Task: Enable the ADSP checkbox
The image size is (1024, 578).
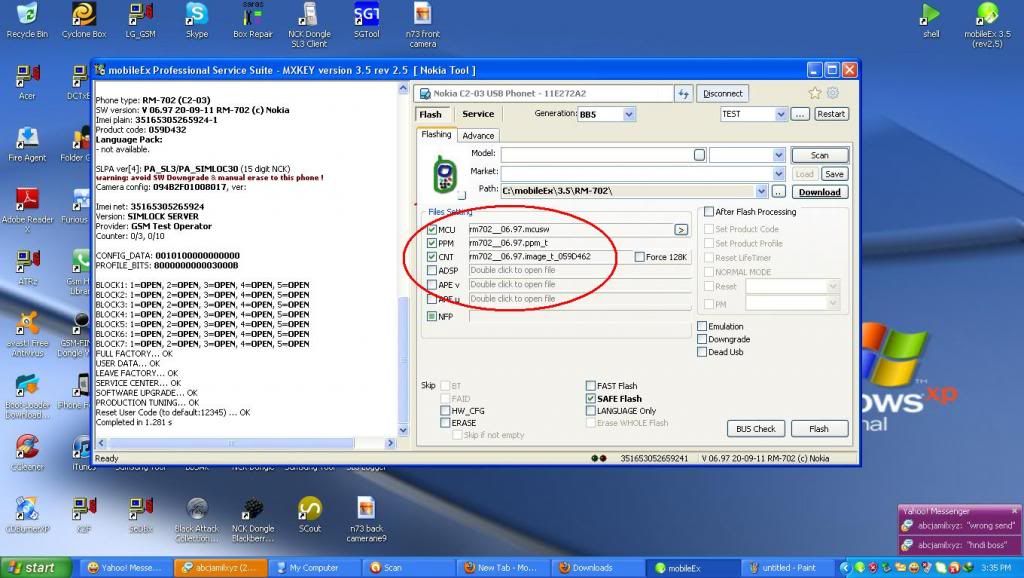Action: (432, 270)
